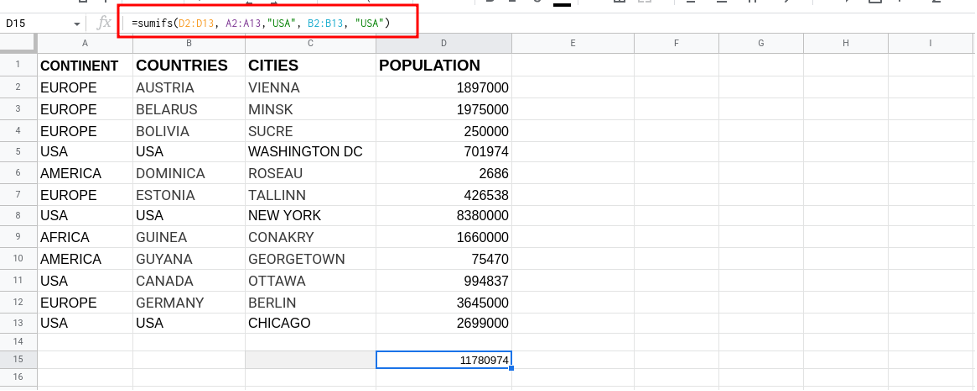Screen dimensions: 977x391
Task: Select the cell containing 1660000
Action: coord(444,237)
